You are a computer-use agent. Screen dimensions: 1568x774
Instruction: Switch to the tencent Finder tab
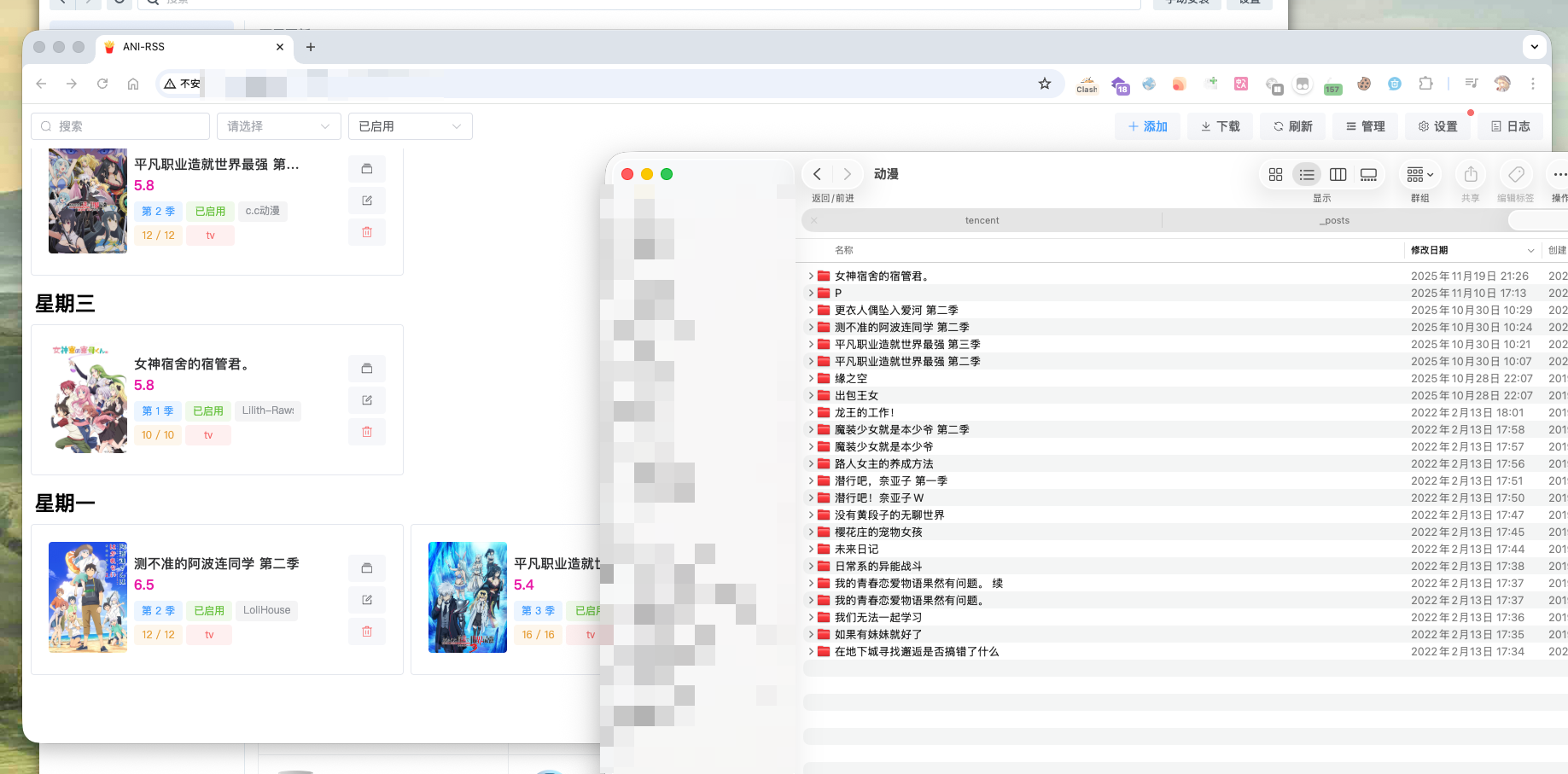click(982, 221)
